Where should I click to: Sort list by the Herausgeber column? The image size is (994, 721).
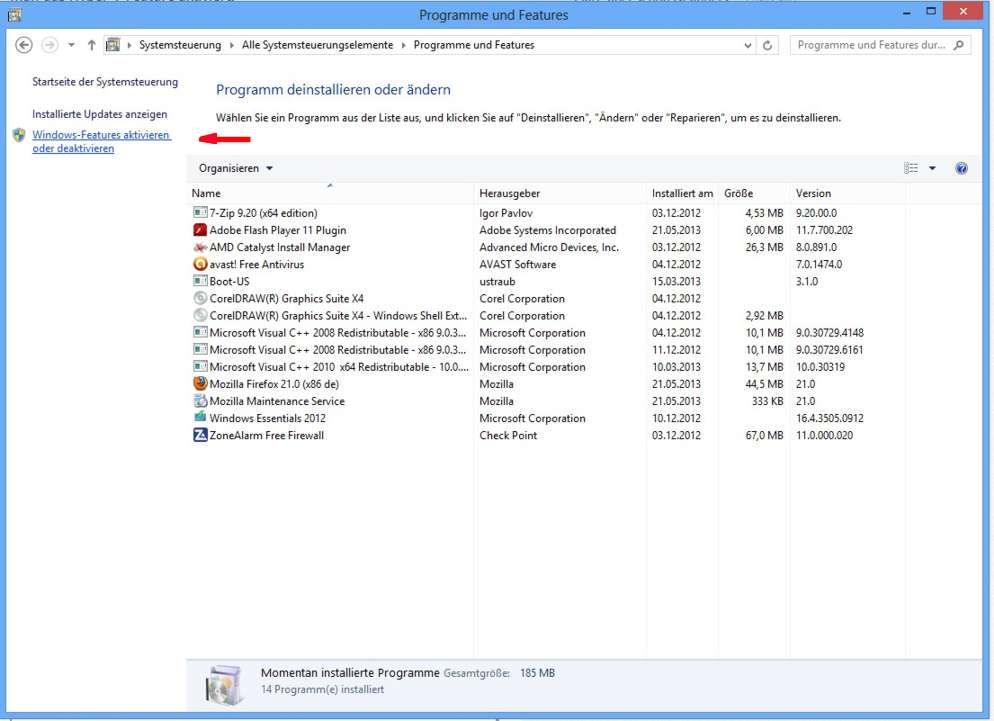coord(560,193)
